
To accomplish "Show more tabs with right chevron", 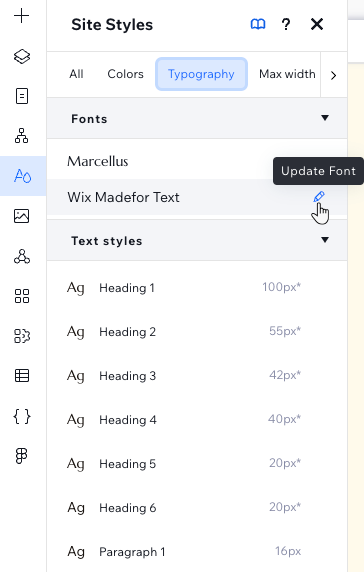I will (x=333, y=76).
